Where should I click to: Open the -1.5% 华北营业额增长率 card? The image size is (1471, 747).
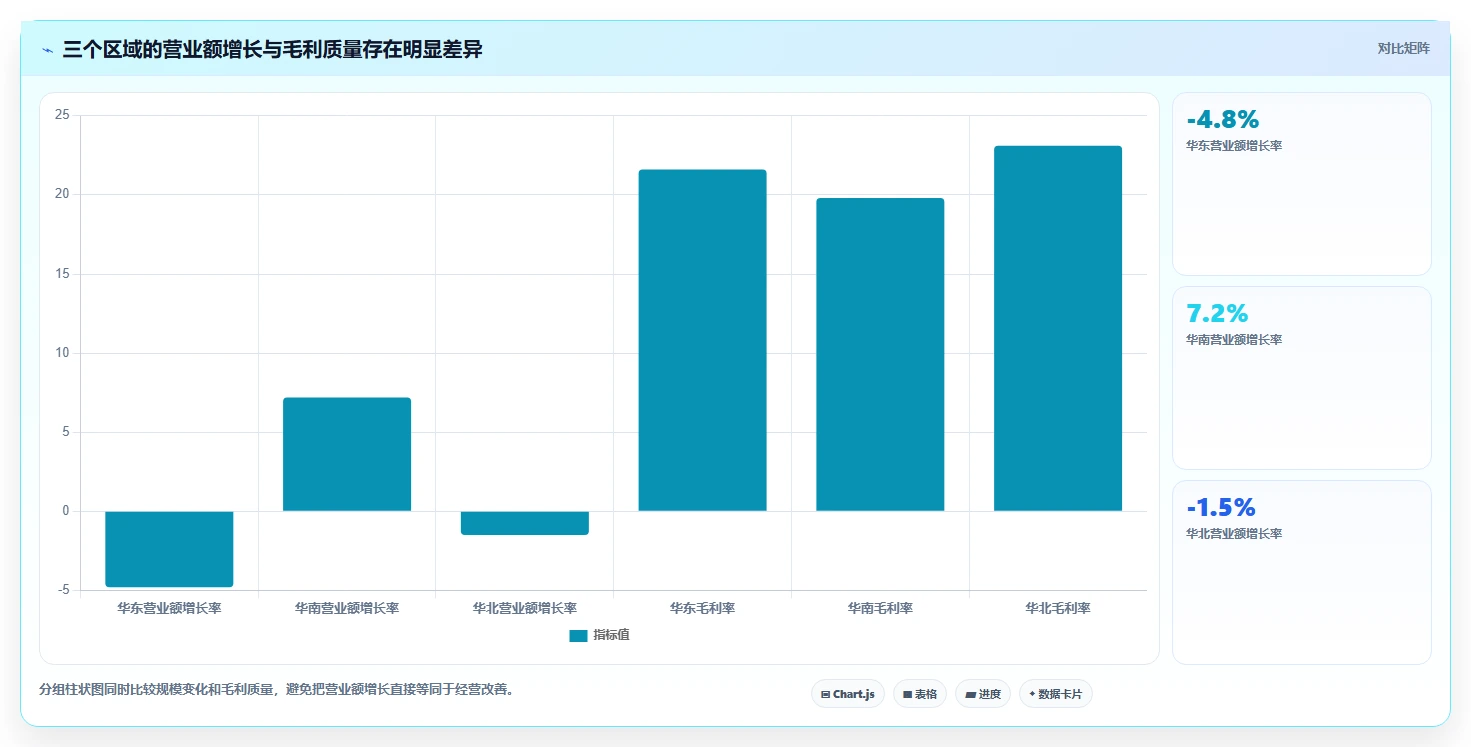point(1302,572)
